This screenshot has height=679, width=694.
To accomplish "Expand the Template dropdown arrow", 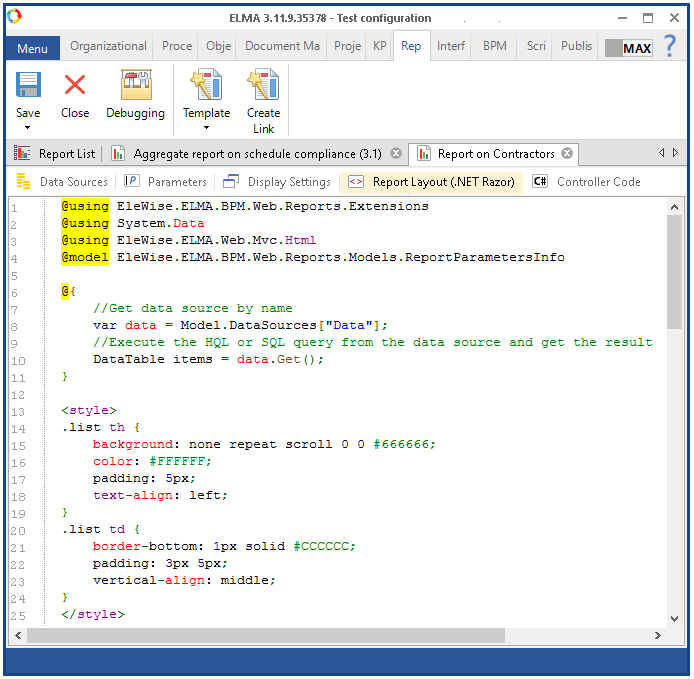I will click(x=206, y=128).
